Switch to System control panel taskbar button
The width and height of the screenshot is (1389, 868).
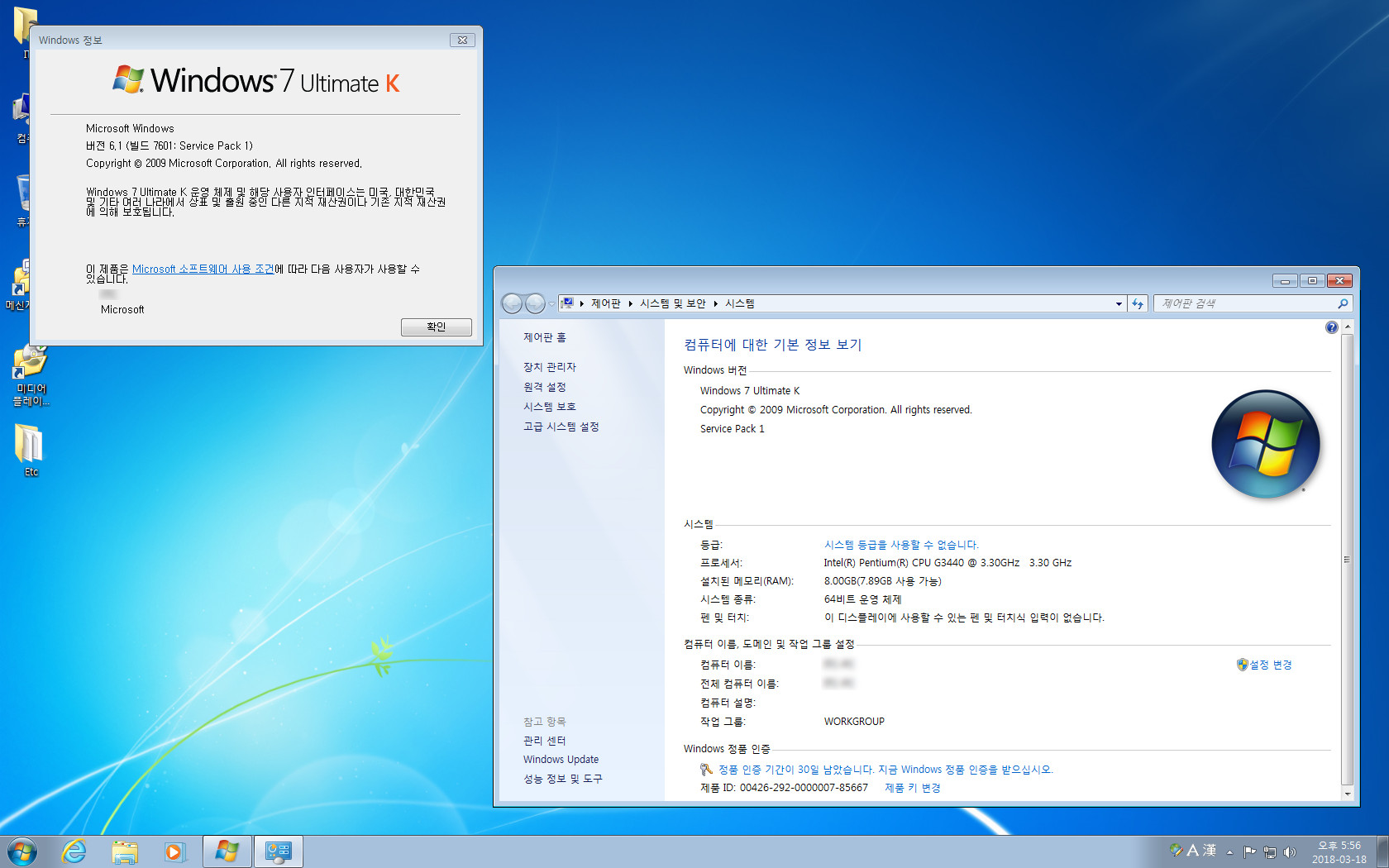(279, 851)
